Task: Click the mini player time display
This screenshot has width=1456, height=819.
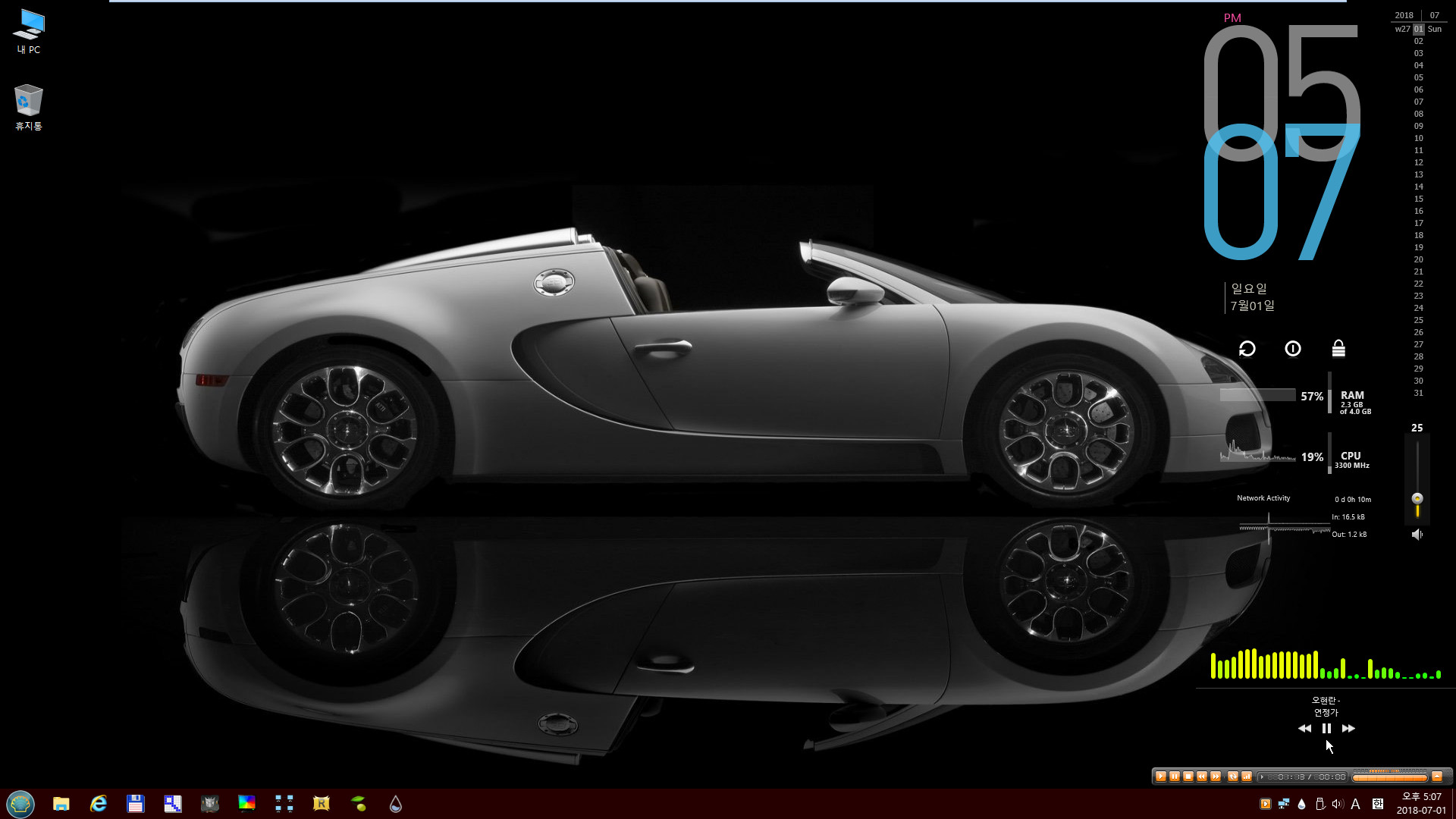Action: click(x=1302, y=777)
